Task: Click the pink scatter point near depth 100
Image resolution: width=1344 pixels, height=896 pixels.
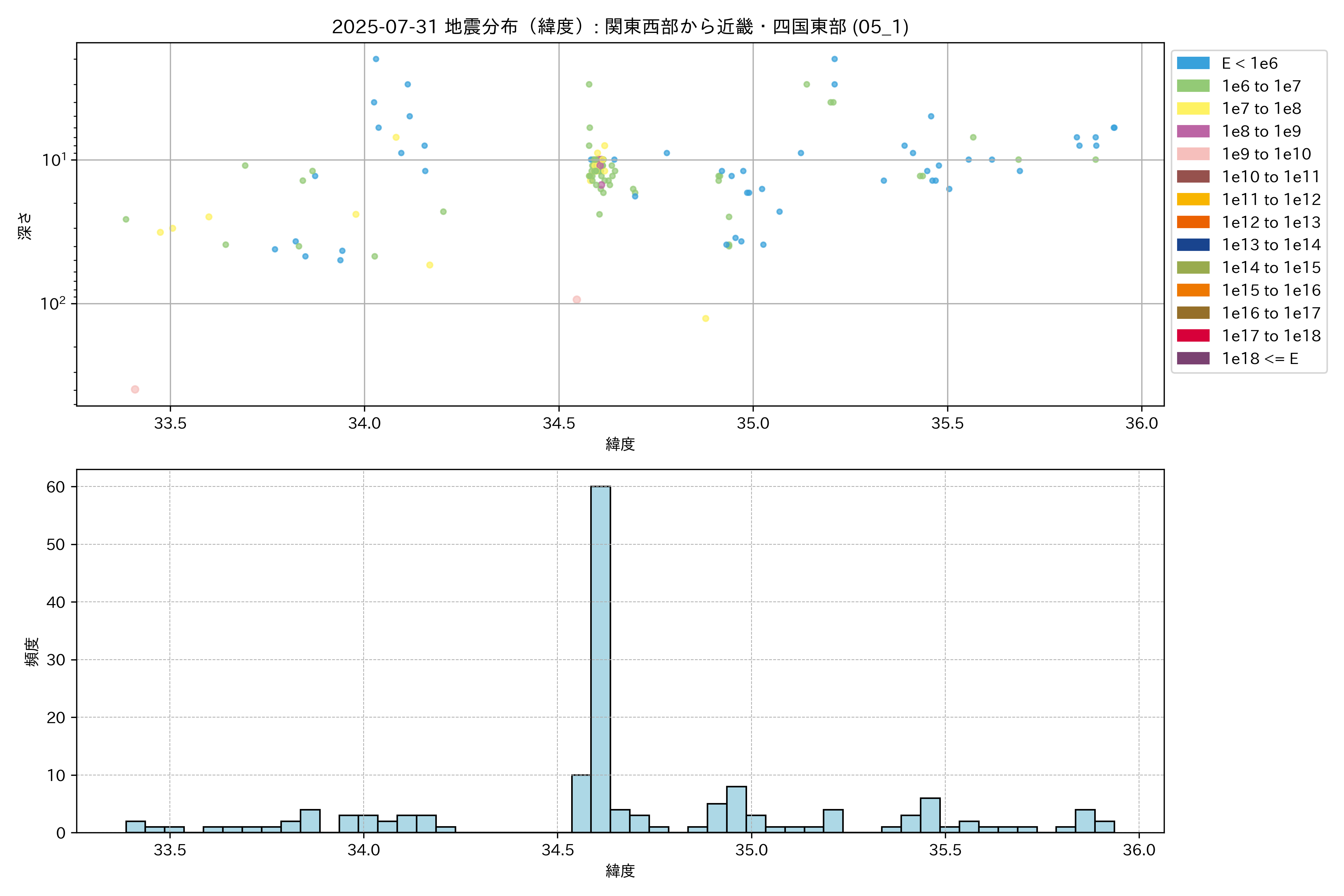Action: 576,299
